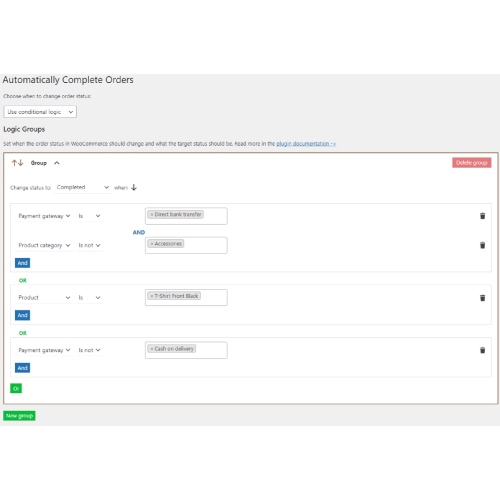
Task: Click the Logic Groups heading
Action: (x=24, y=129)
